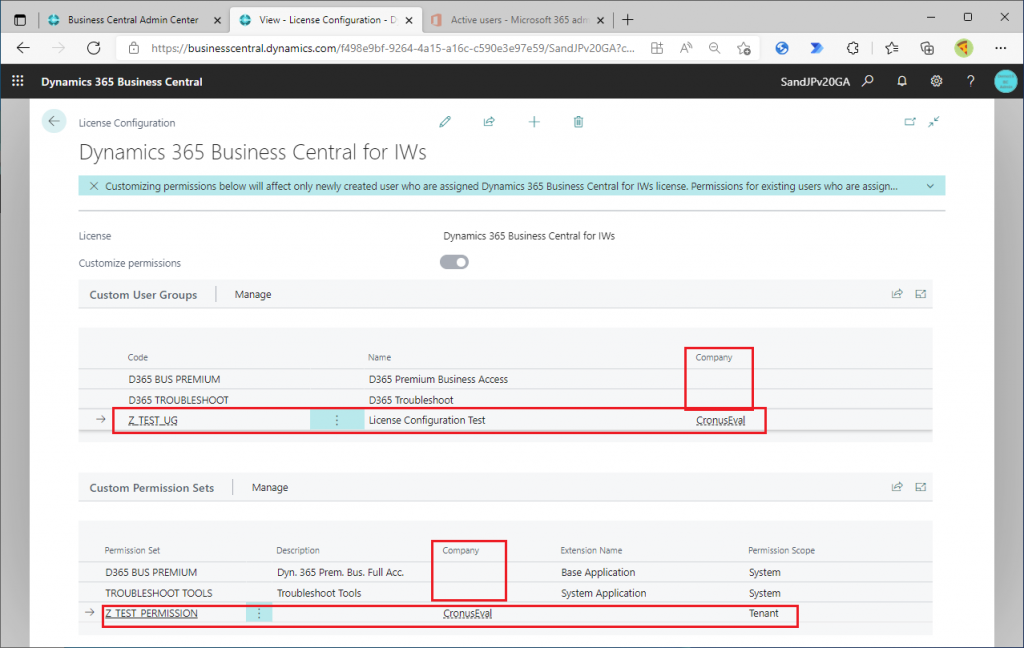Select the D365 BUS PREMIUM permission set
This screenshot has width=1024, height=648.
point(151,572)
